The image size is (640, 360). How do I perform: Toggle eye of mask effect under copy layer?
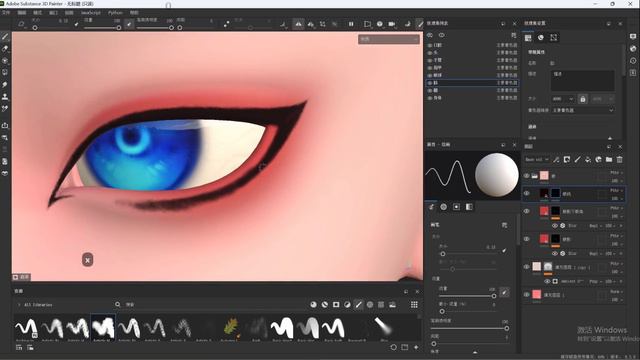point(547,281)
